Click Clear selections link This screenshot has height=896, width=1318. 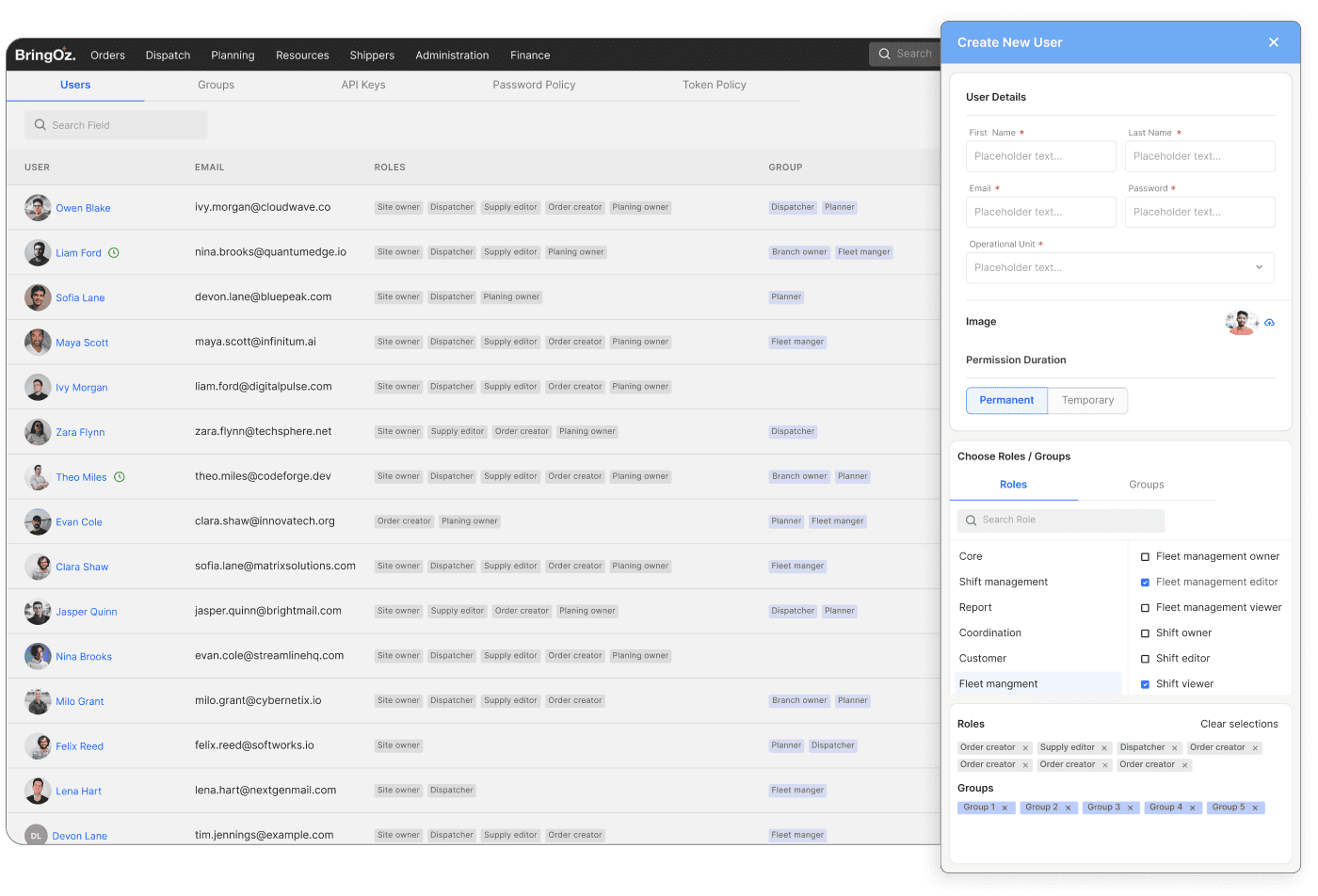pyautogui.click(x=1239, y=724)
